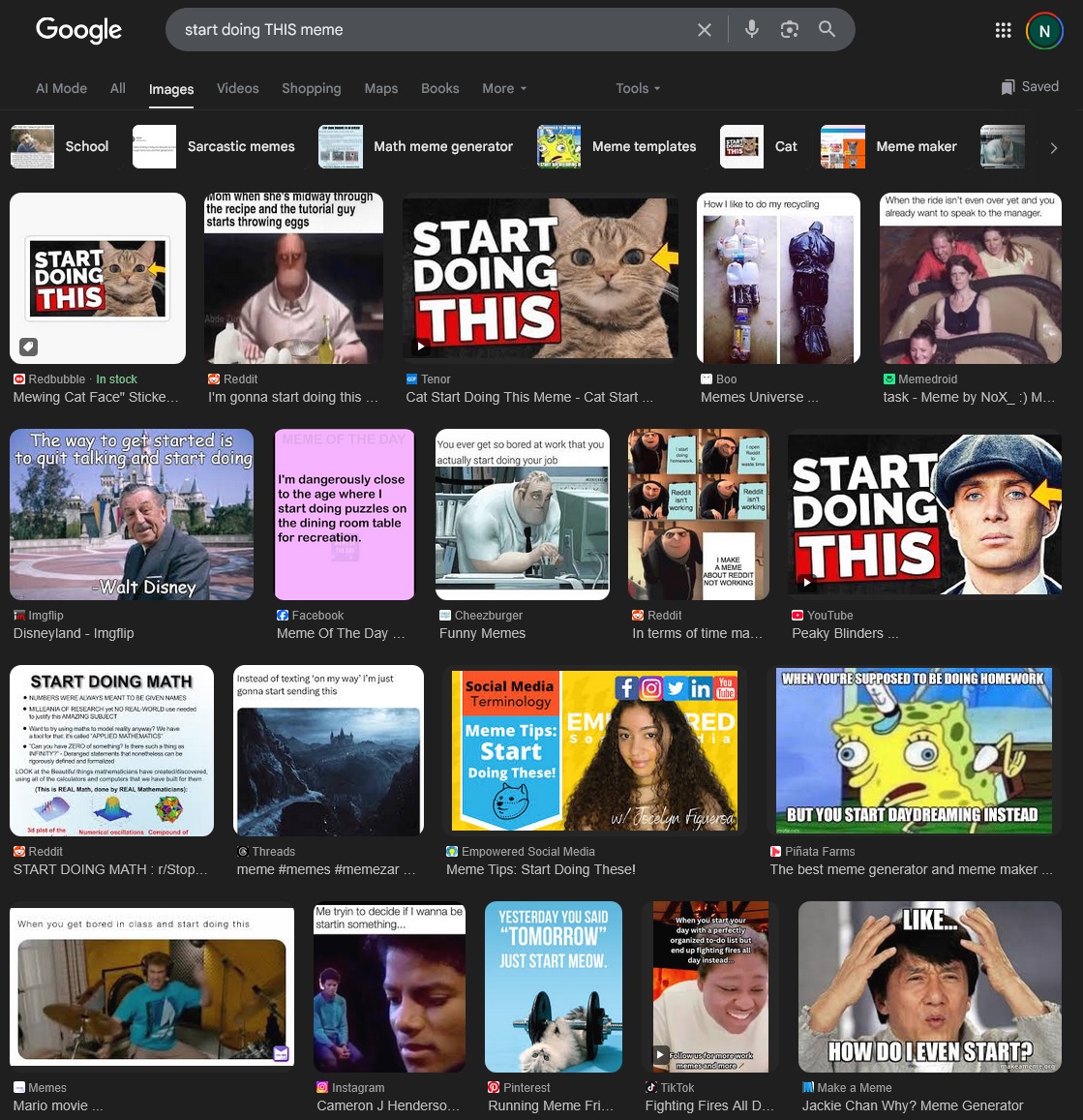Screen dimensions: 1083x1120
Task: Click the Threads favicon by meme #memes
Action: pos(243,852)
